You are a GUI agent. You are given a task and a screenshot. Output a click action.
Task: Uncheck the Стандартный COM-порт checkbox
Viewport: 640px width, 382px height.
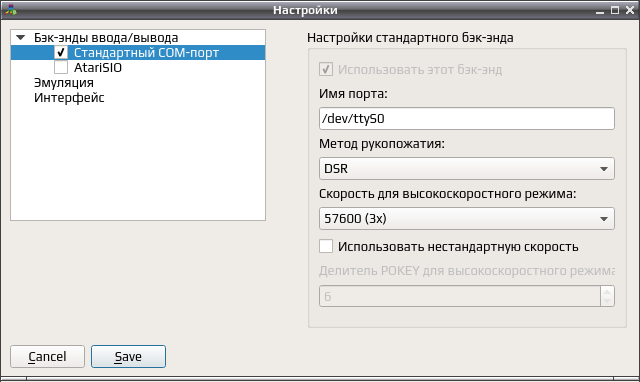point(61,52)
